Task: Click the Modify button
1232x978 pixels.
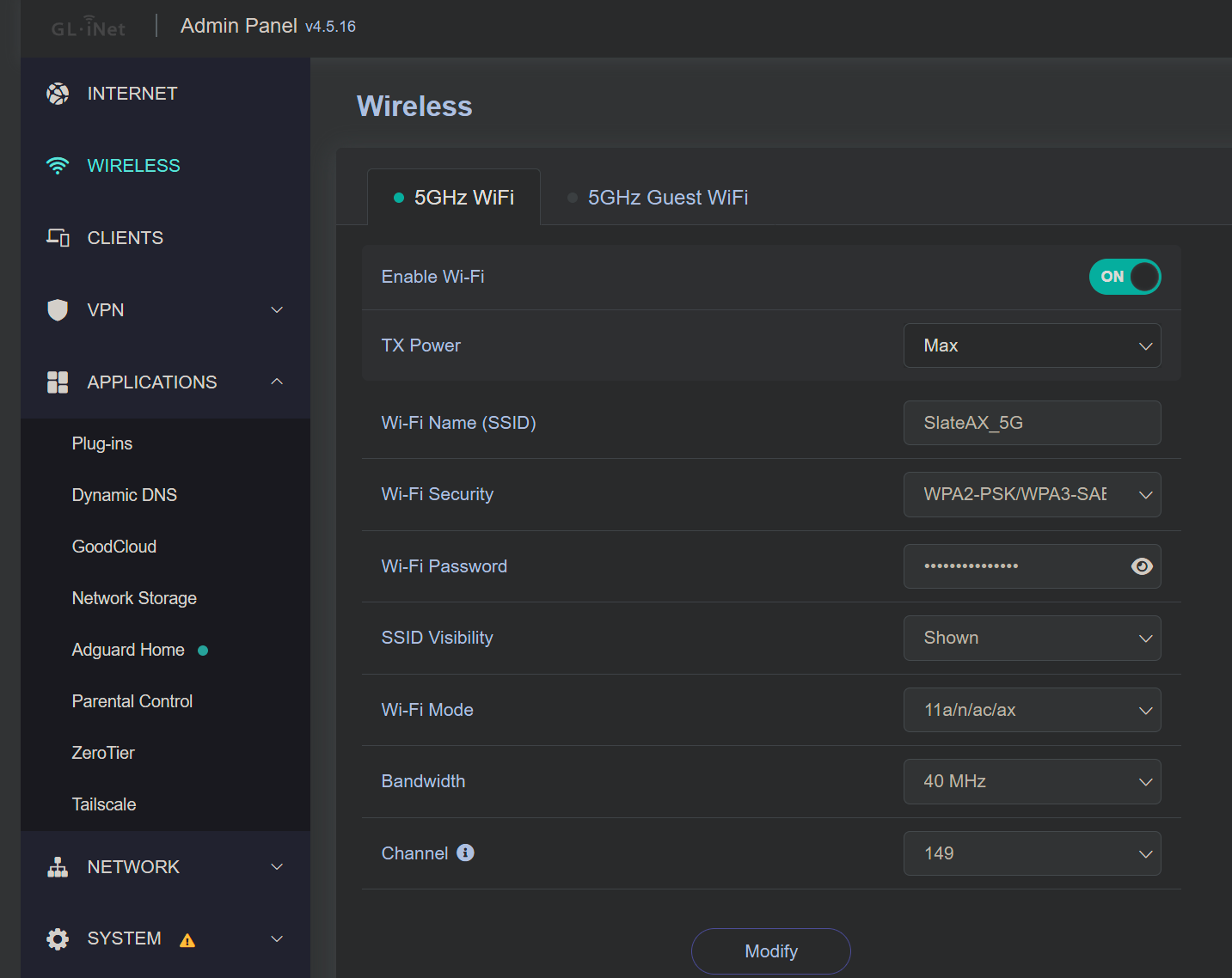Action: click(x=770, y=951)
